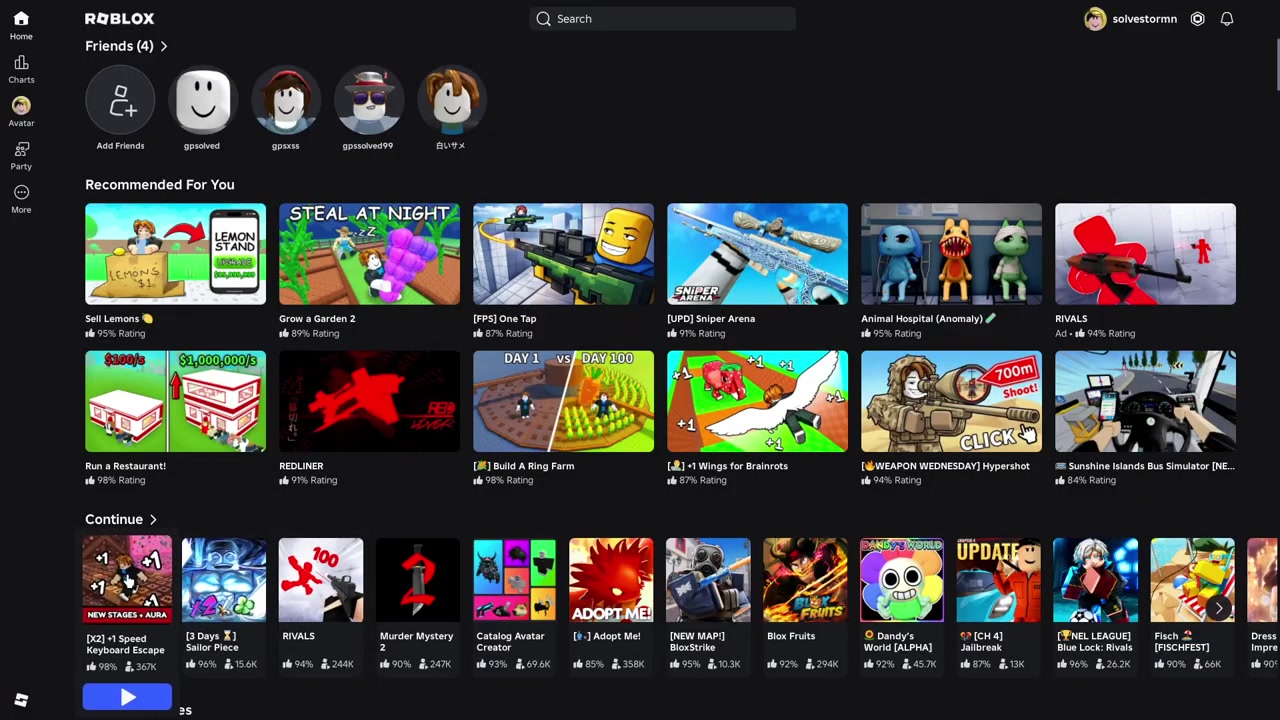Open the Build A Ring Farm thumbnail
Screen dimensions: 1280x720
pyautogui.click(x=563, y=401)
